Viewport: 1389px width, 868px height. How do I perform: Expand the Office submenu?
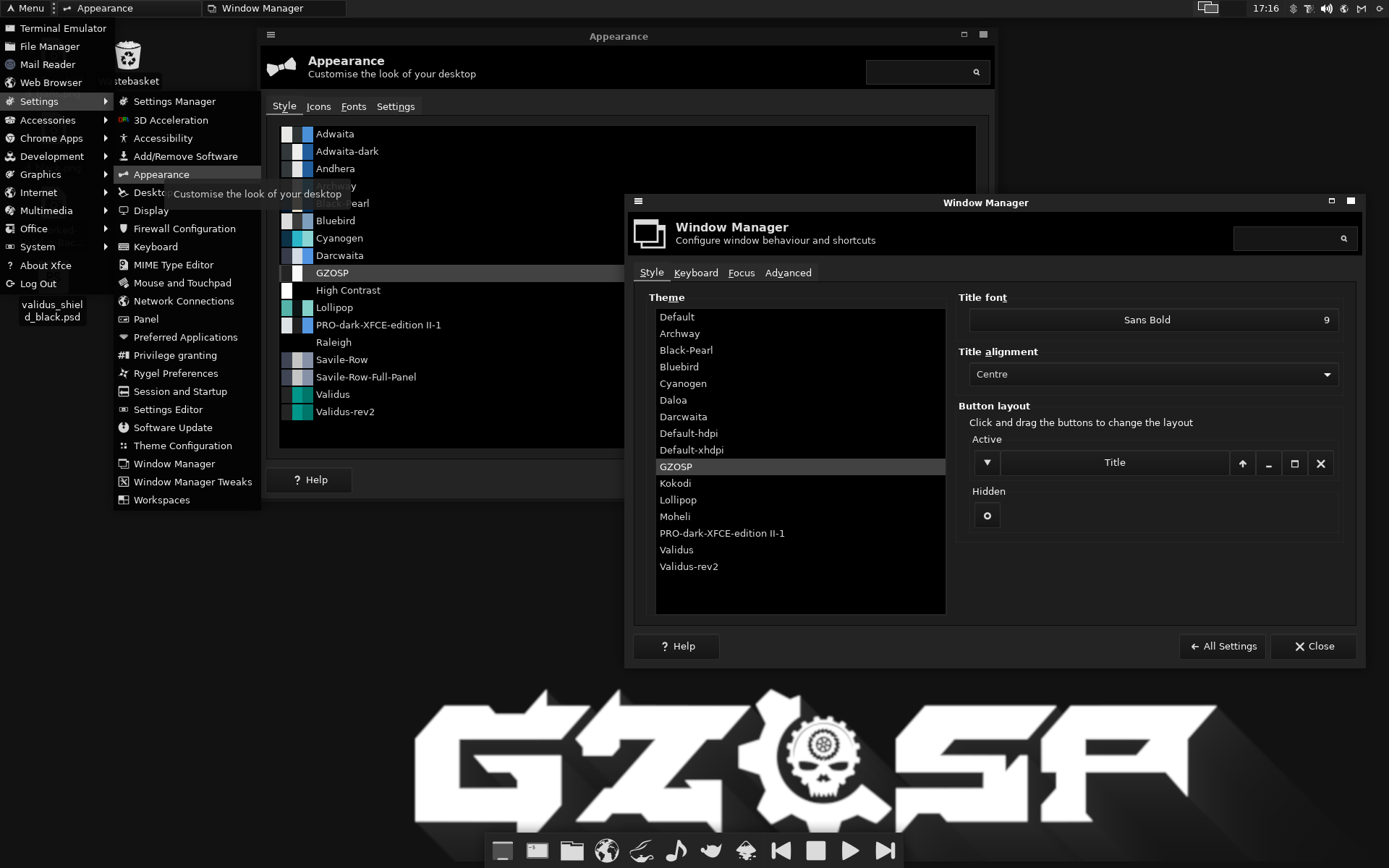[x=56, y=229]
